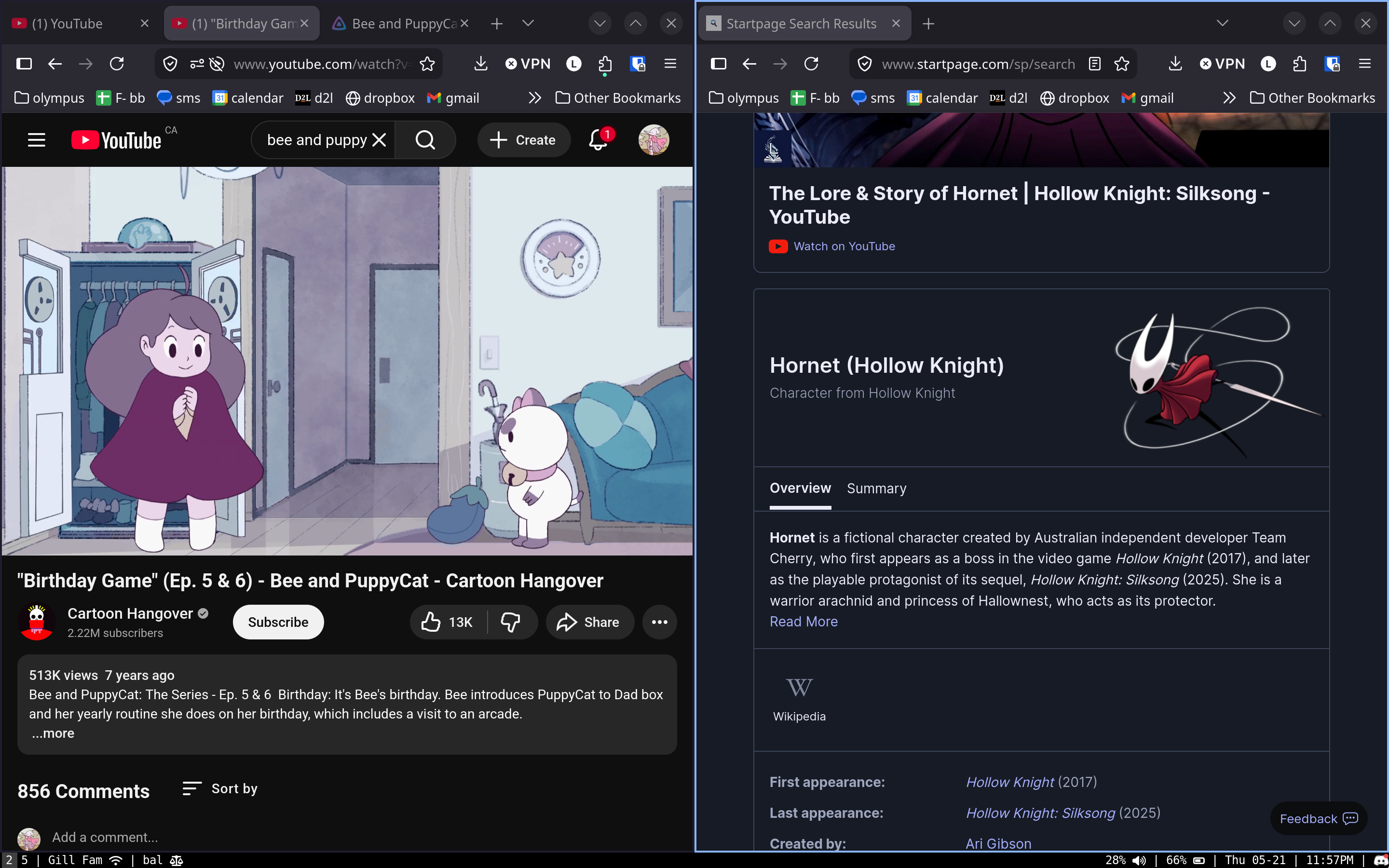Open YouTube guide hamburger menu
This screenshot has height=868, width=1389.
37,140
